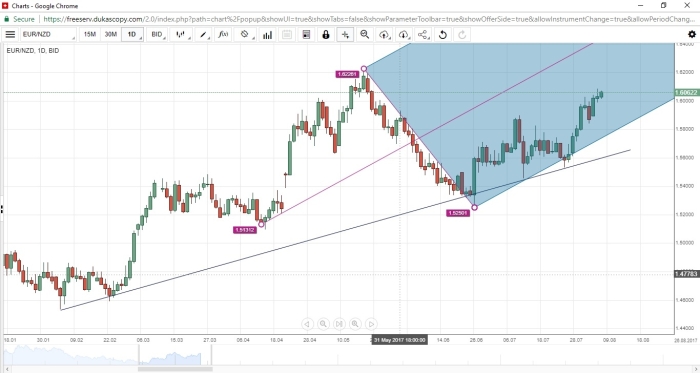The width and height of the screenshot is (700, 373).
Task: Open the cloud download option
Action: click(x=404, y=34)
